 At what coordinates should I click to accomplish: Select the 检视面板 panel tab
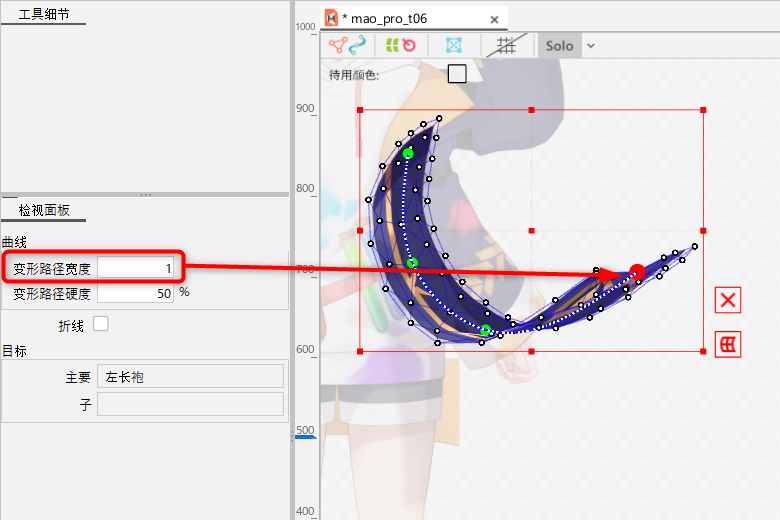click(44, 210)
